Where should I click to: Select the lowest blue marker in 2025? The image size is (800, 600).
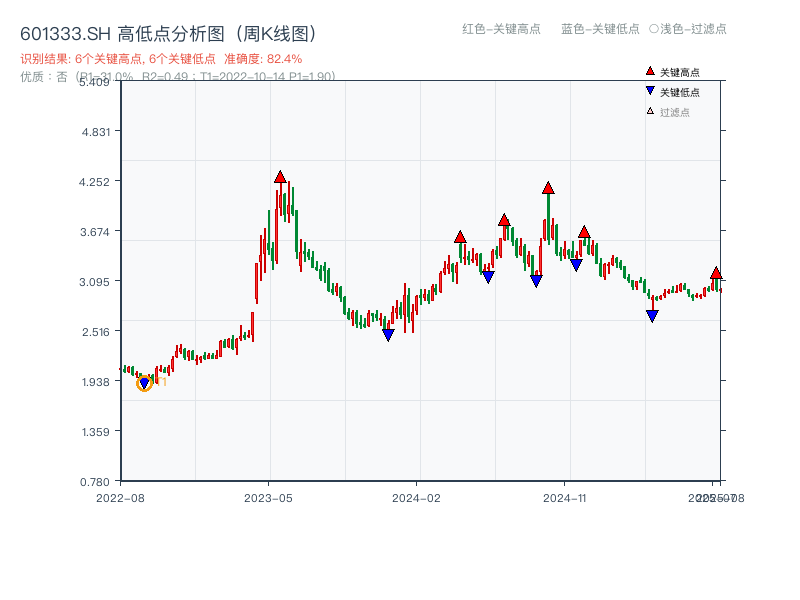[x=652, y=315]
